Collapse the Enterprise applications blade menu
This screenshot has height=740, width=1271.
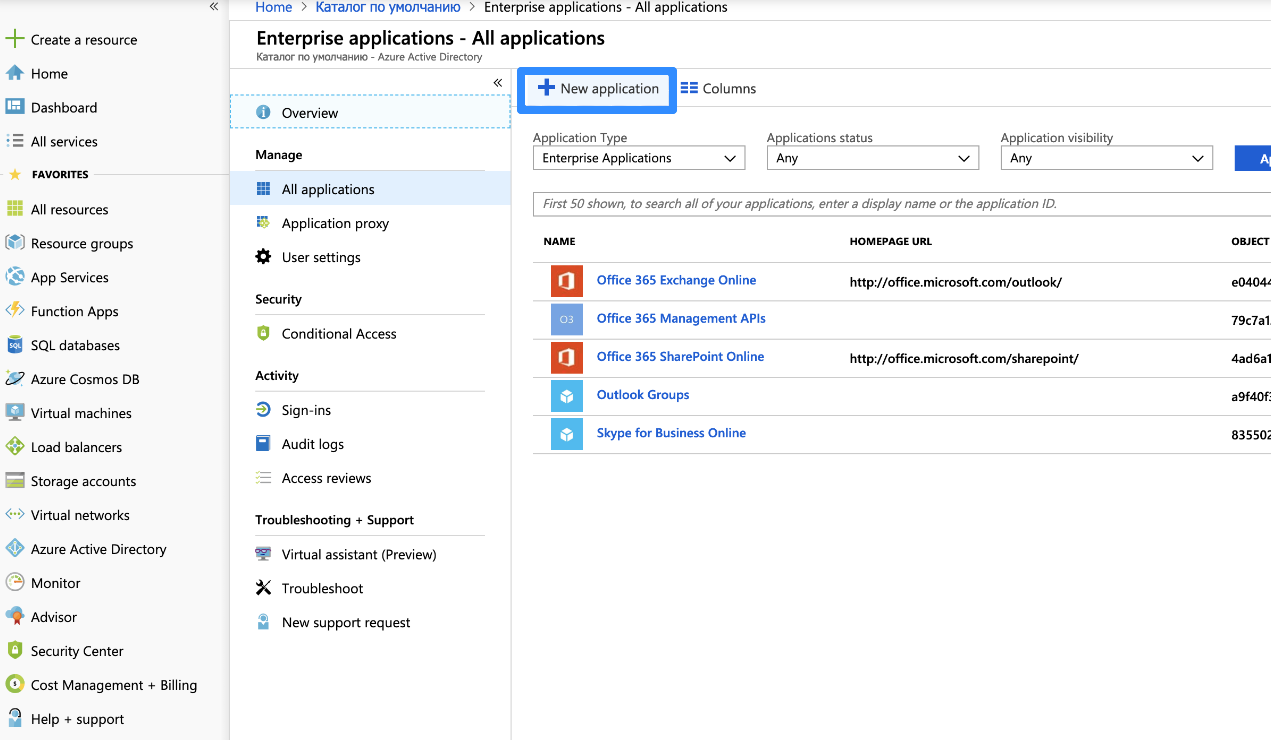pyautogui.click(x=498, y=83)
